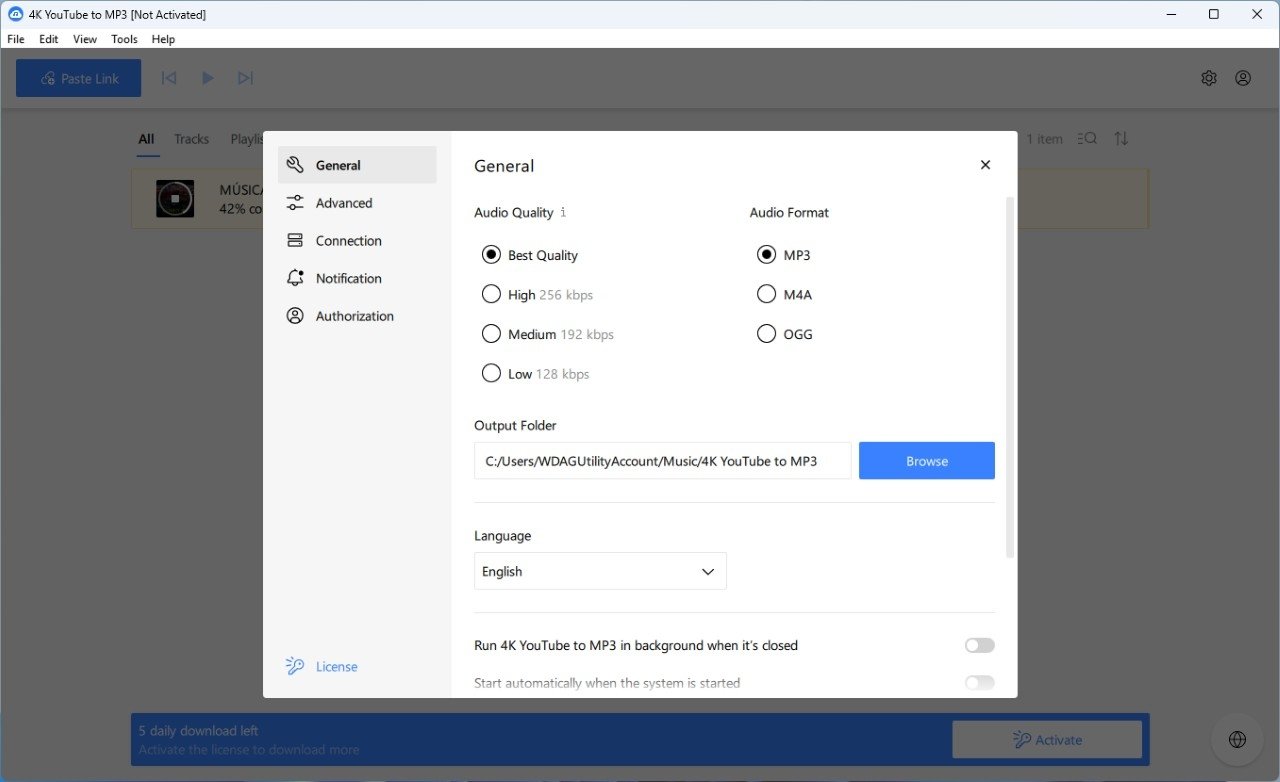
Task: Open the View menu
Action: (x=85, y=39)
